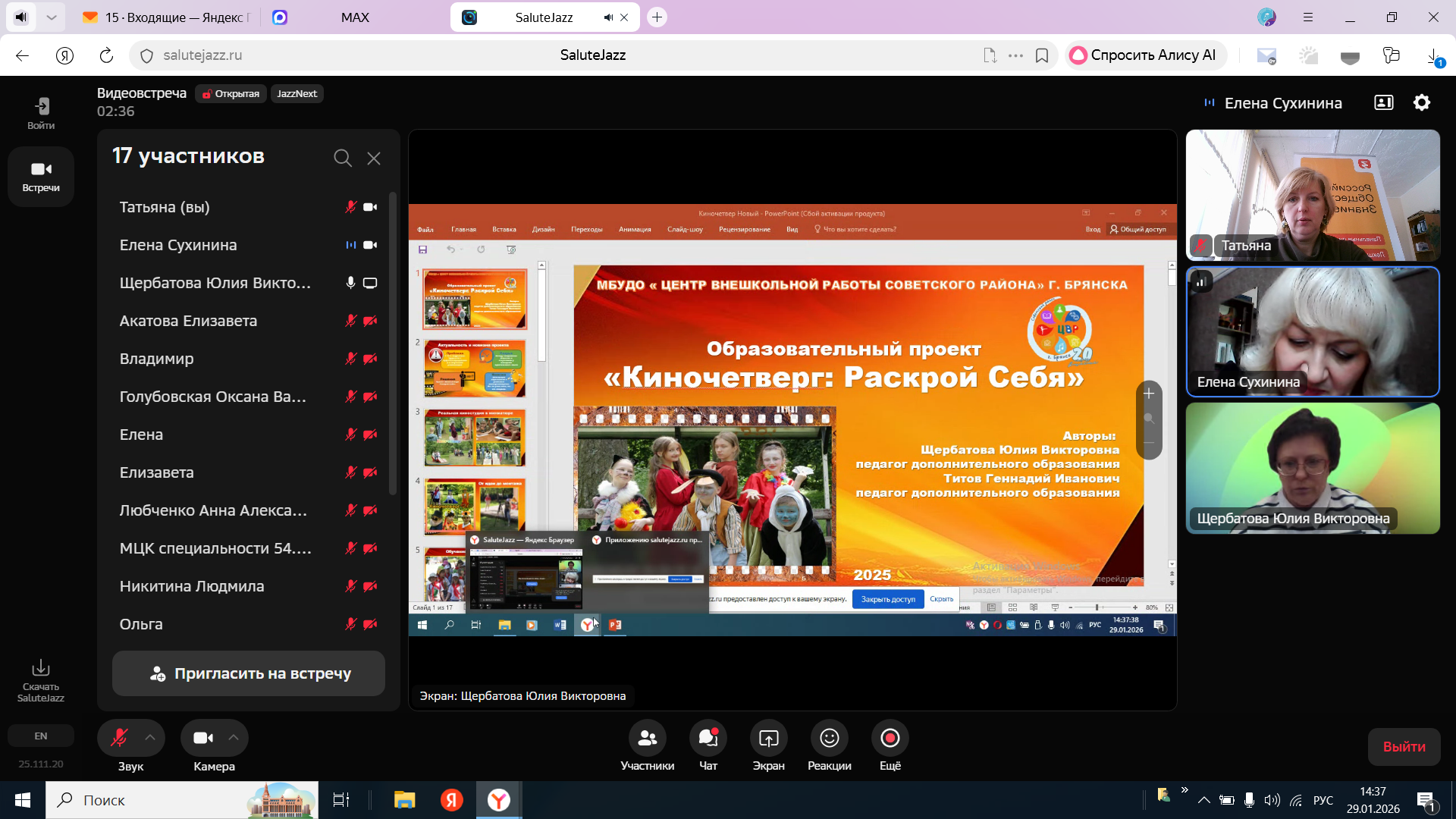Image resolution: width=1456 pixels, height=819 pixels.
Task: Switch to Яндекс Входящие mail tab
Action: (x=167, y=17)
